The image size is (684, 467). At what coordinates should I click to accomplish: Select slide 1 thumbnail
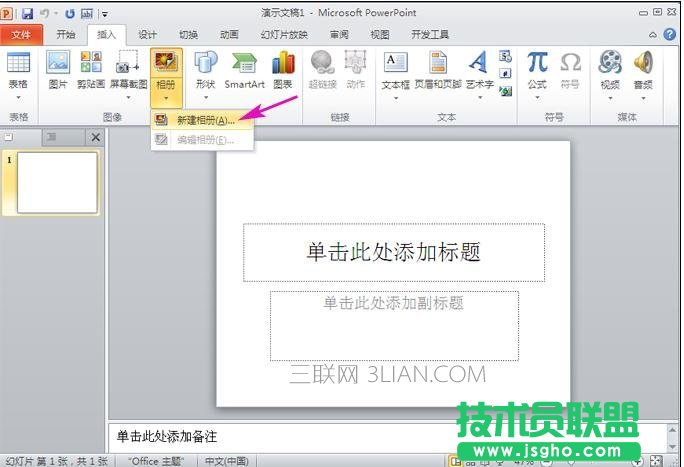[x=57, y=183]
